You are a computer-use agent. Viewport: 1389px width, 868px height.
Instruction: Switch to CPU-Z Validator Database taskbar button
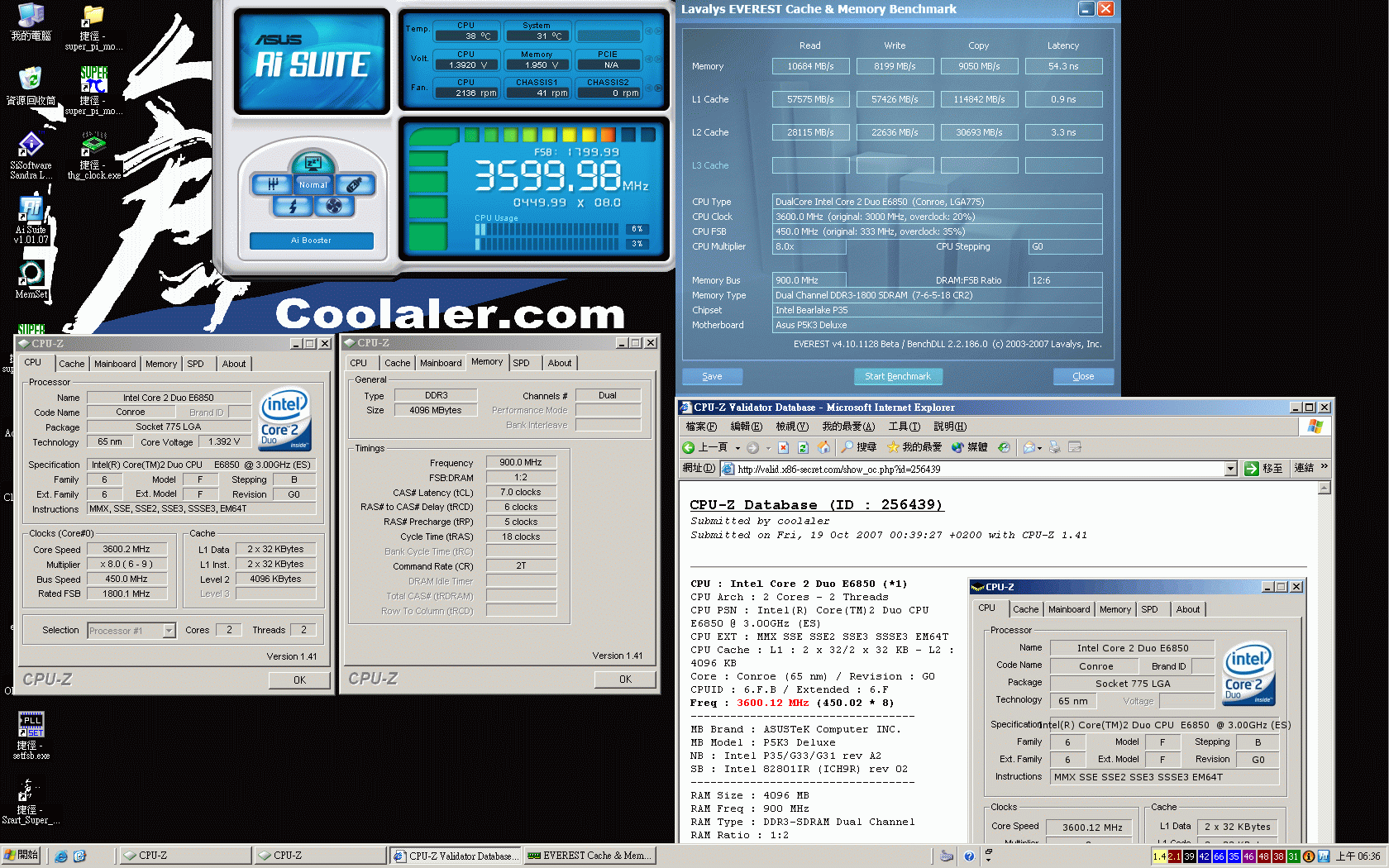[456, 856]
